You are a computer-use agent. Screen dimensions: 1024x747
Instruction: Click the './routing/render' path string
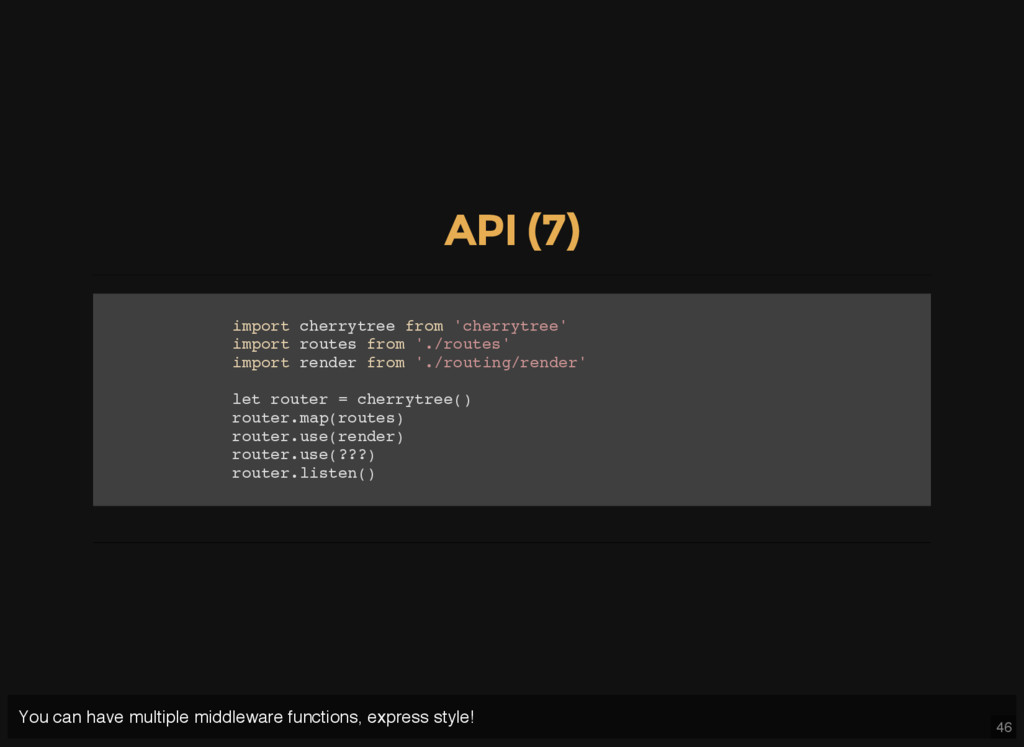(500, 363)
